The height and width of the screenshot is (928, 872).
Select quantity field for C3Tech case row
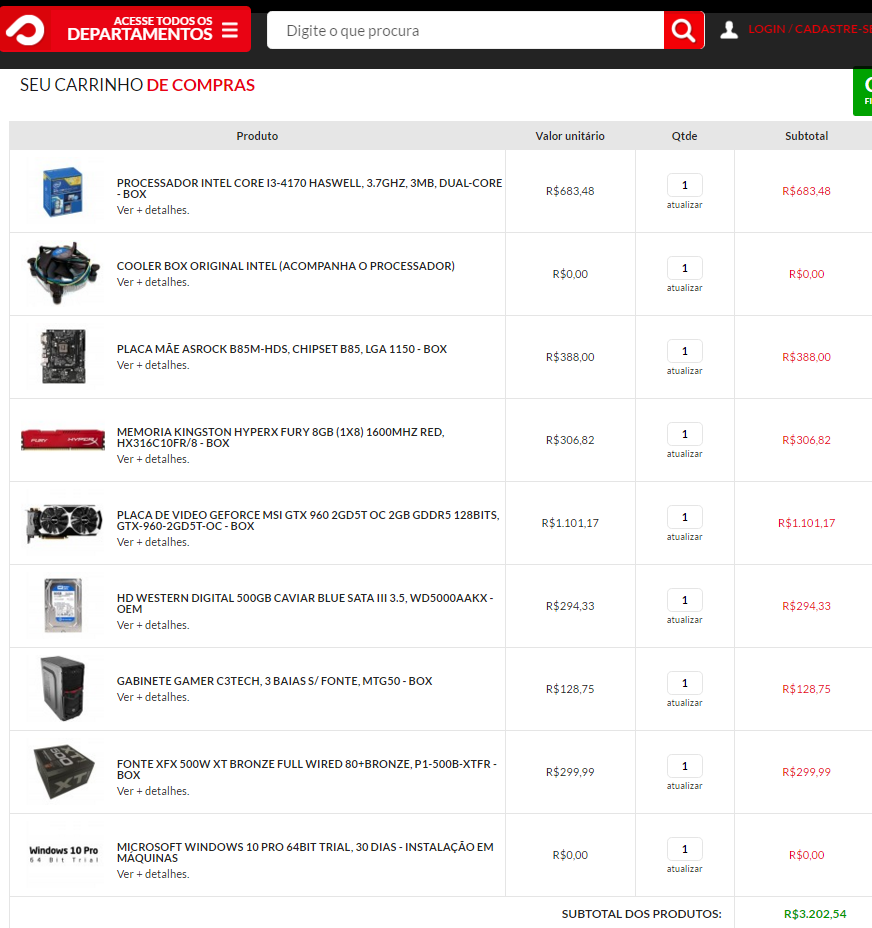click(685, 683)
